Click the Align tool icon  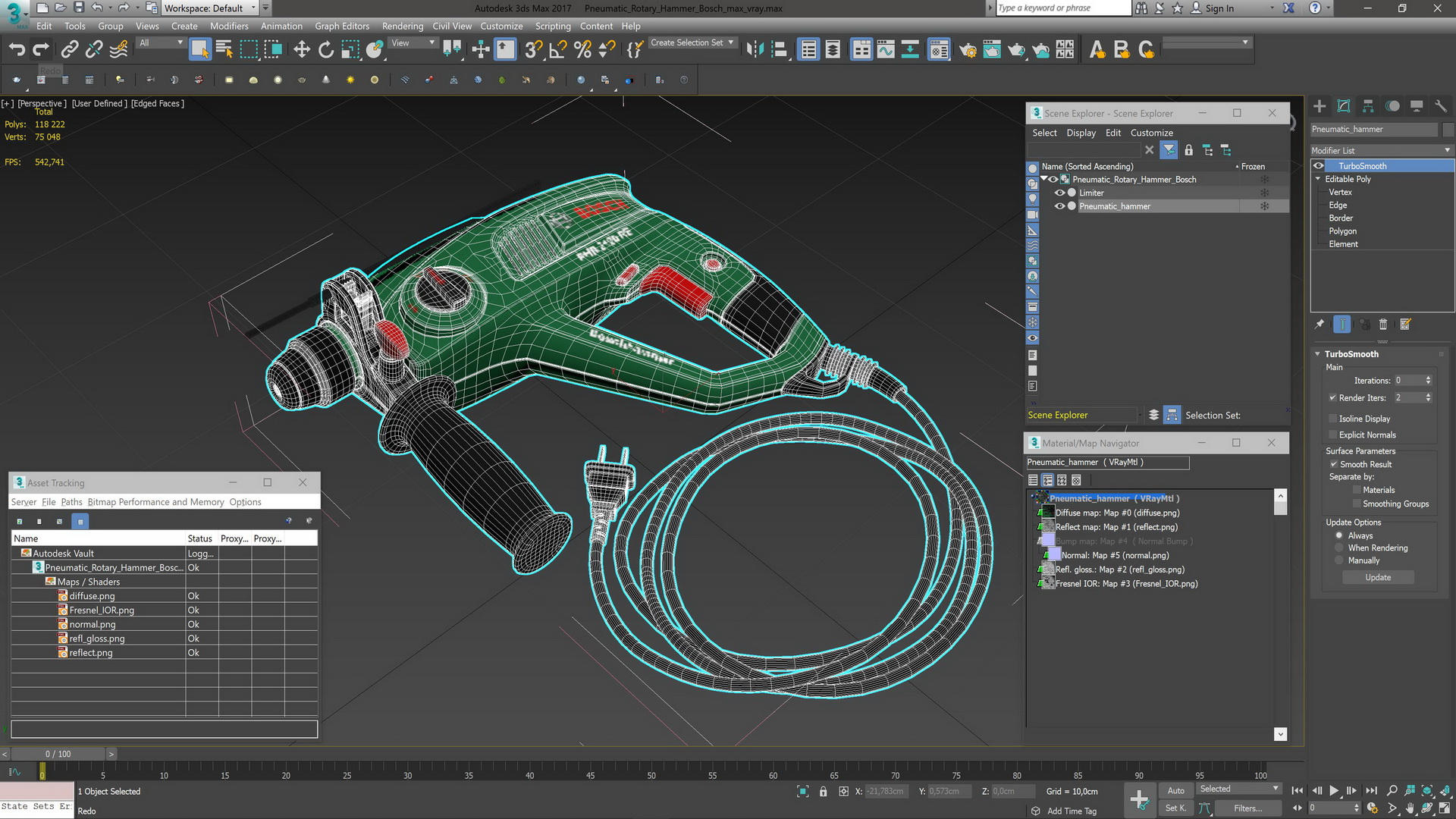point(780,50)
